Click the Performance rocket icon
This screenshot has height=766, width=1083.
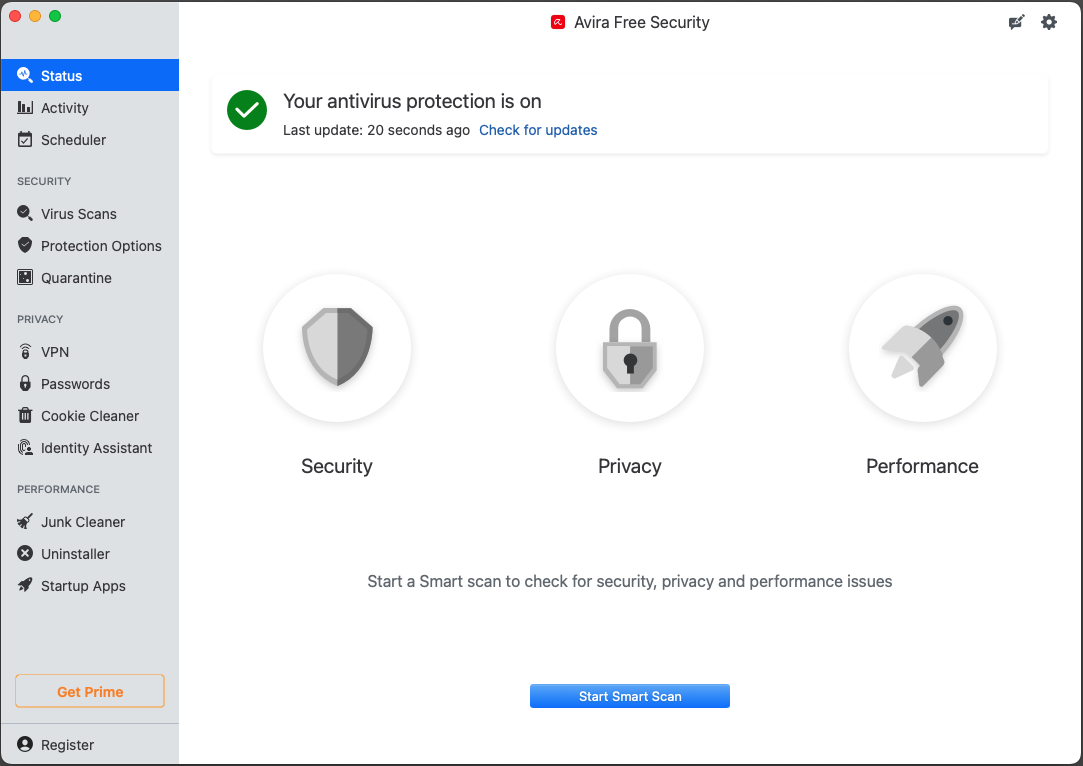tap(922, 347)
